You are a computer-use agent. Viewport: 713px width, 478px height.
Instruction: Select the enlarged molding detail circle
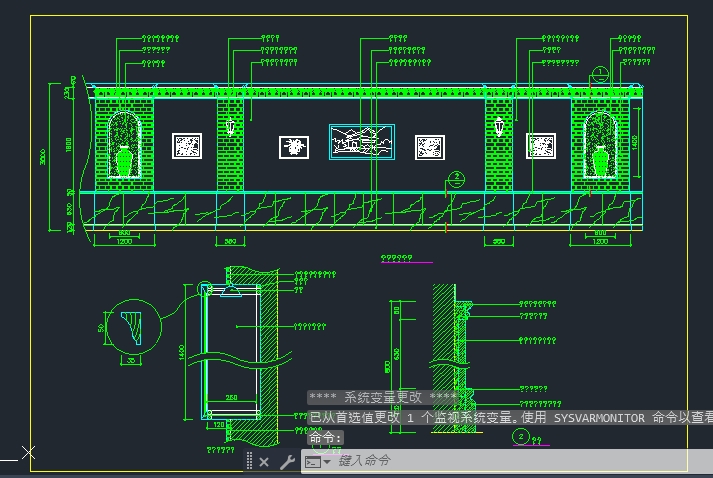click(134, 327)
